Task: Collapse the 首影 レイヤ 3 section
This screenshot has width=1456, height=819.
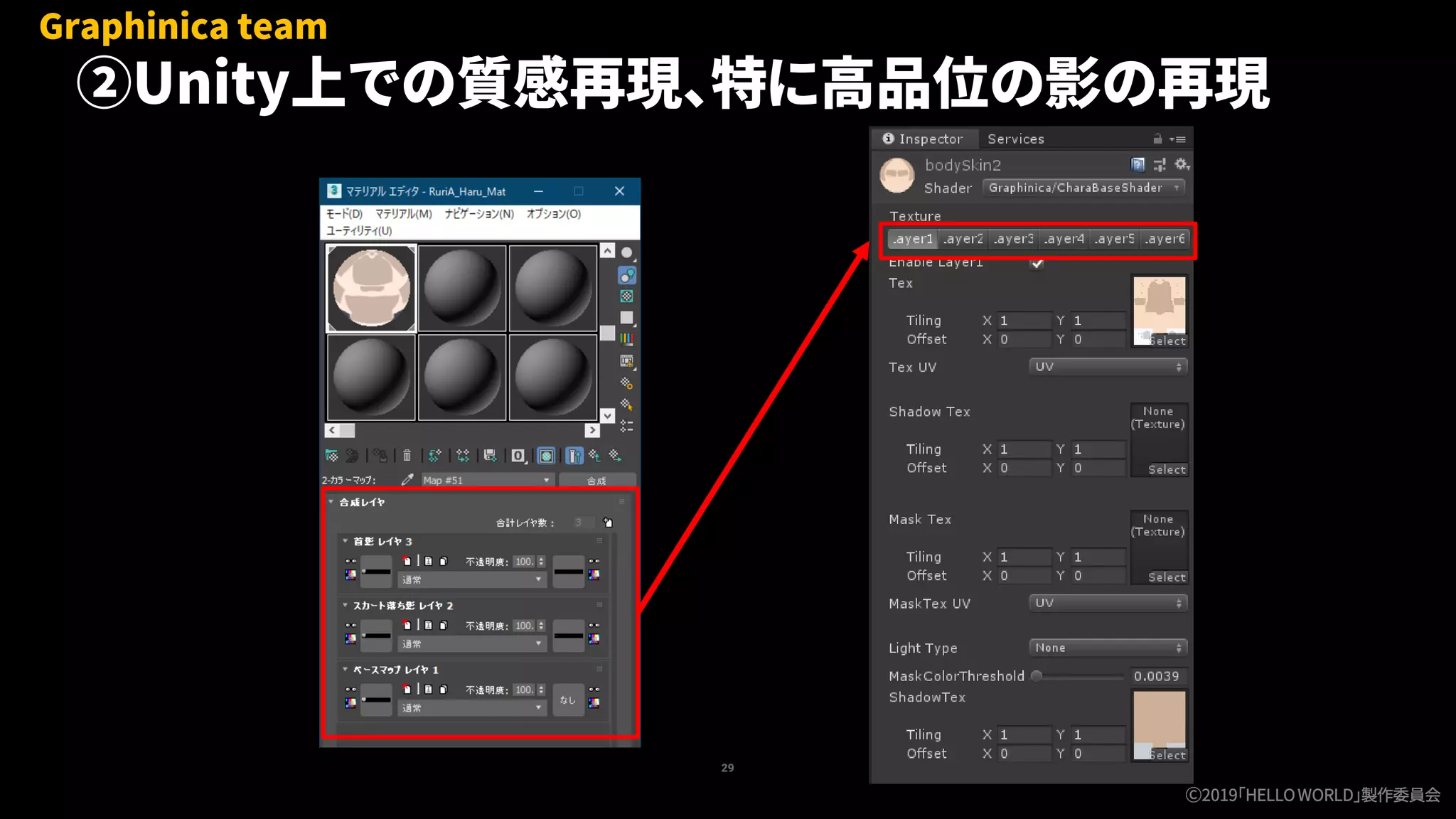Action: pos(346,541)
